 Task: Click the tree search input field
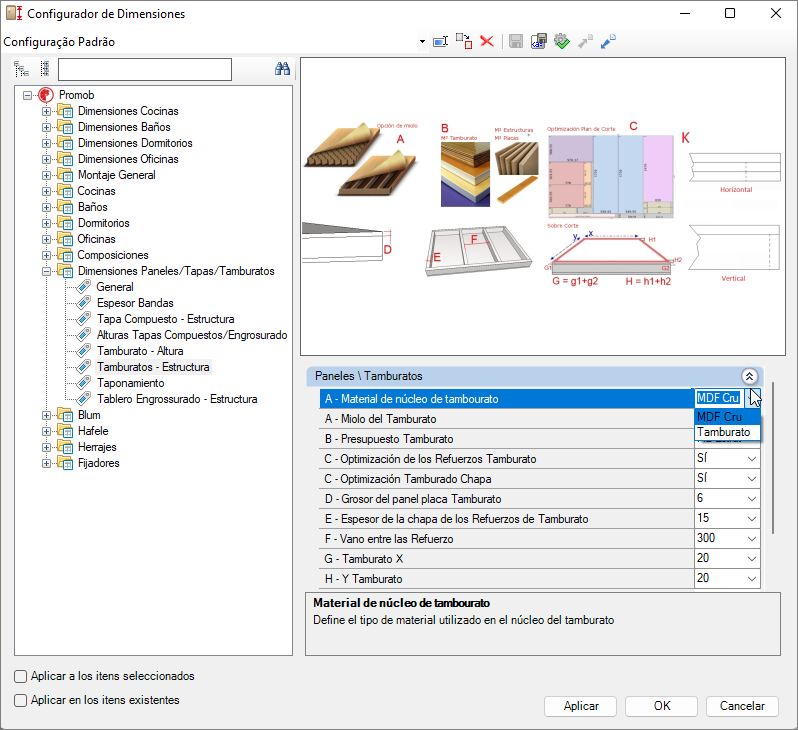[x=145, y=69]
